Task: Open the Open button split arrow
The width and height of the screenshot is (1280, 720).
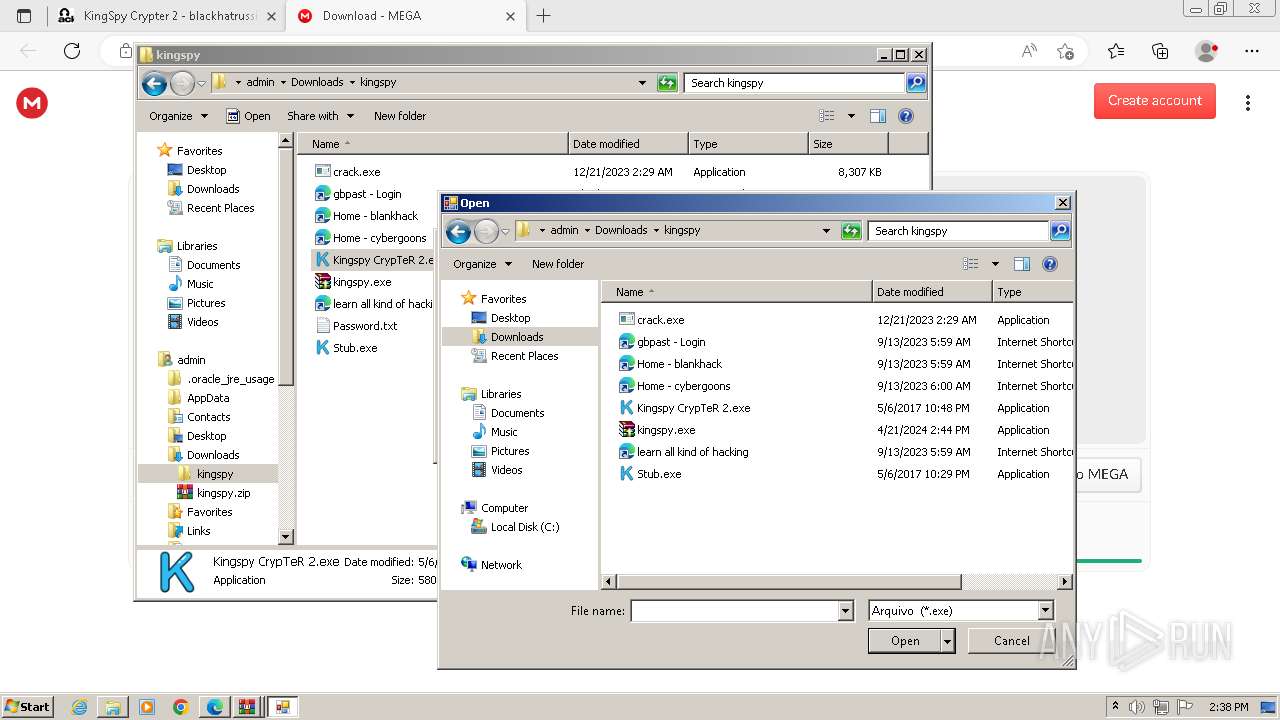Action: (947, 641)
